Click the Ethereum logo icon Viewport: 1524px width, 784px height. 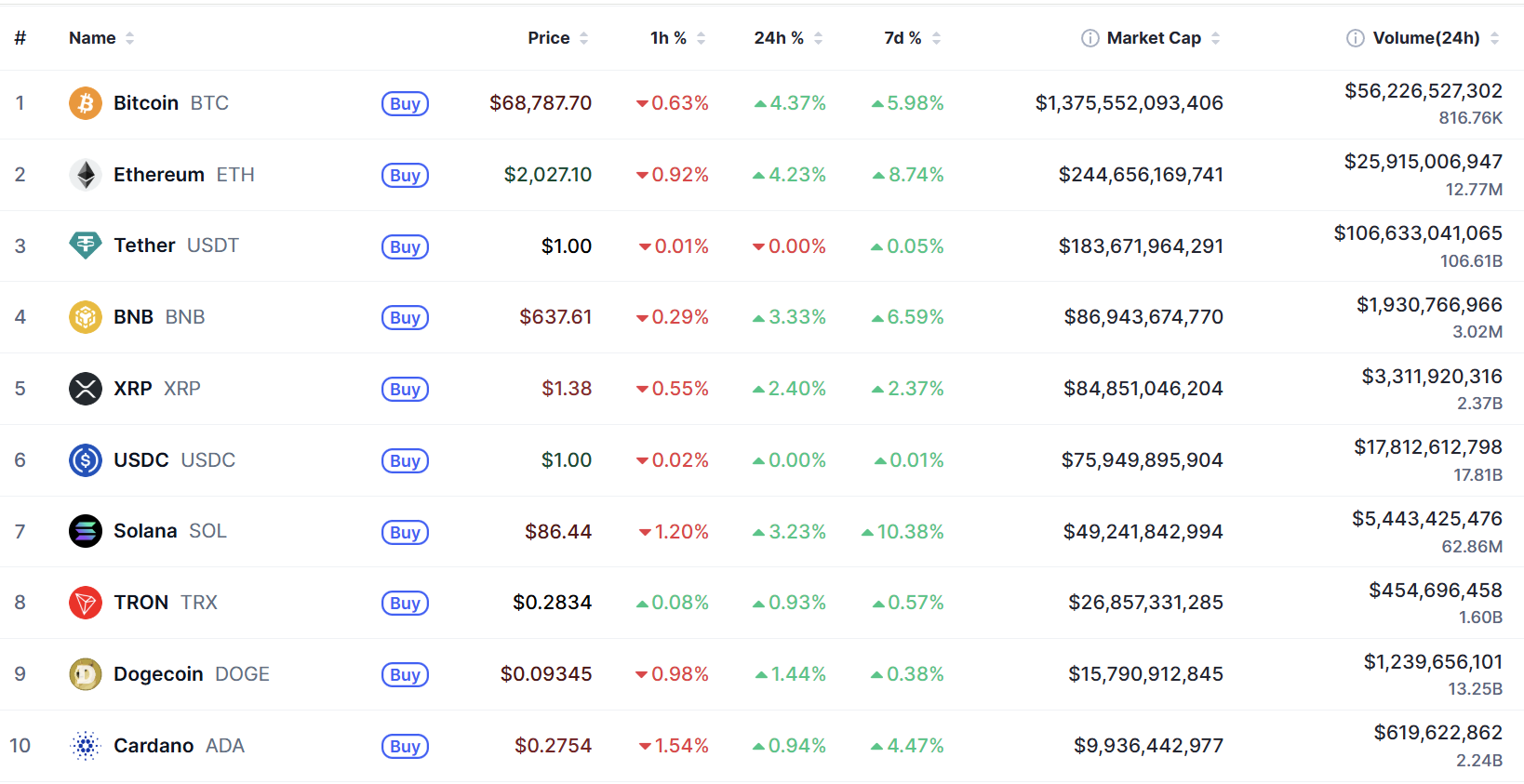point(86,175)
